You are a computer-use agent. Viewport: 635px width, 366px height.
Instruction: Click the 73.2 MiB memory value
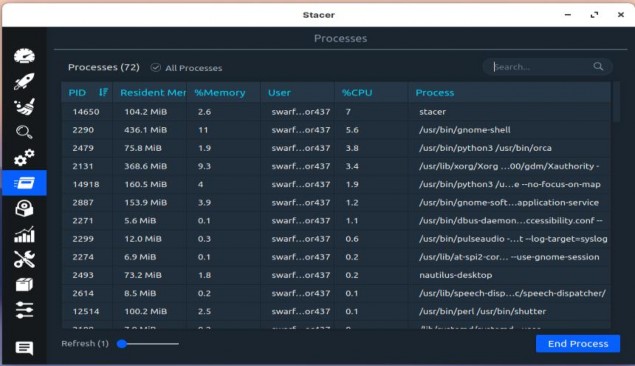point(143,275)
